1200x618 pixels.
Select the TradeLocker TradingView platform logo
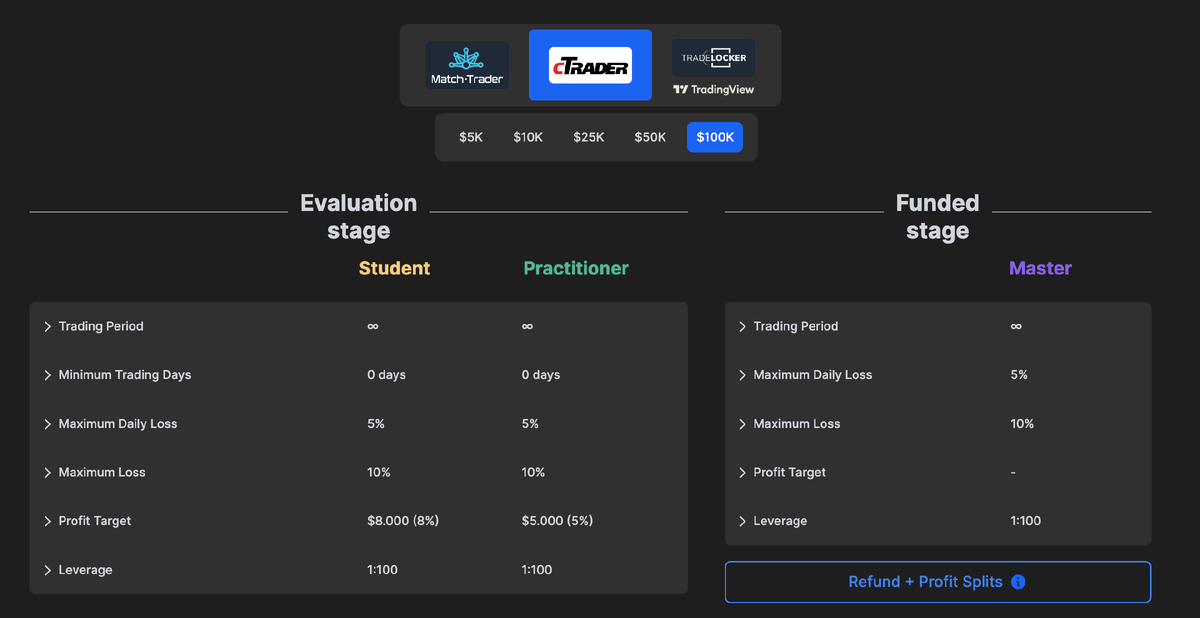[x=713, y=66]
